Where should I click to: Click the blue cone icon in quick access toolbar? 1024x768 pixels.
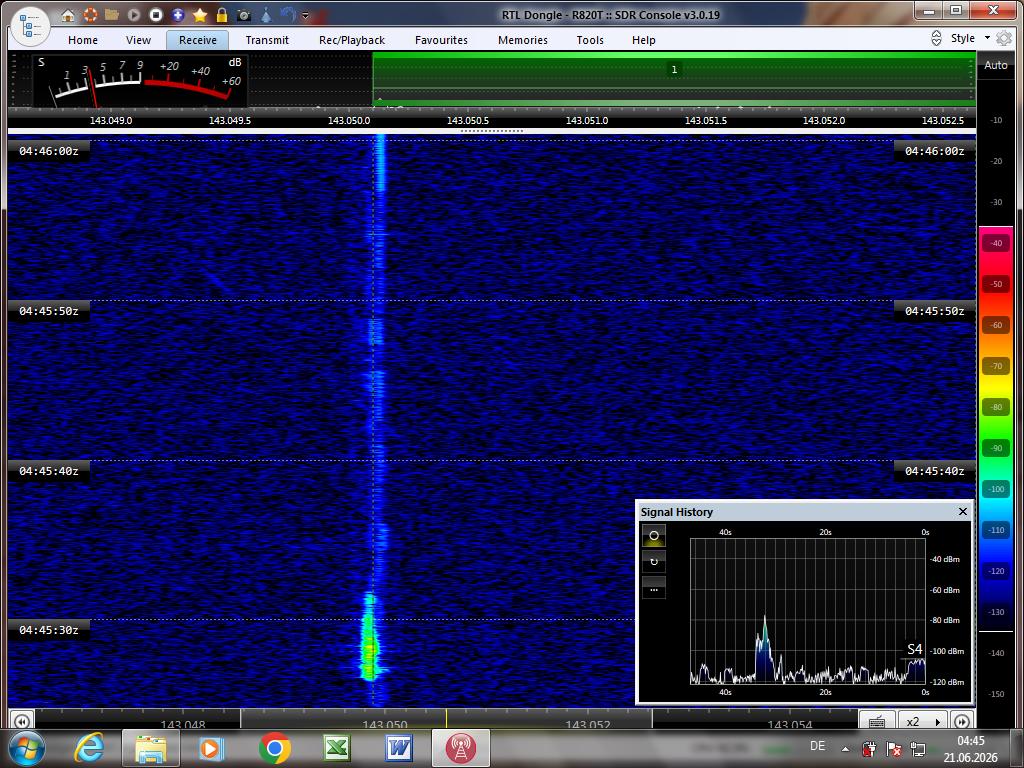(266, 14)
